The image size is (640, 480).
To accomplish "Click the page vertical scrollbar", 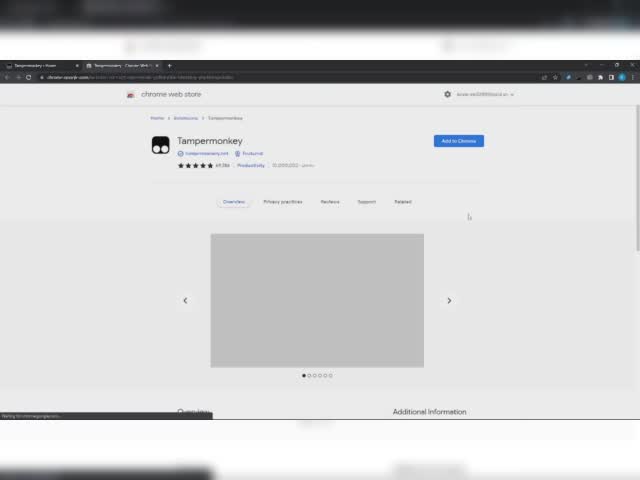I will tap(638, 180).
